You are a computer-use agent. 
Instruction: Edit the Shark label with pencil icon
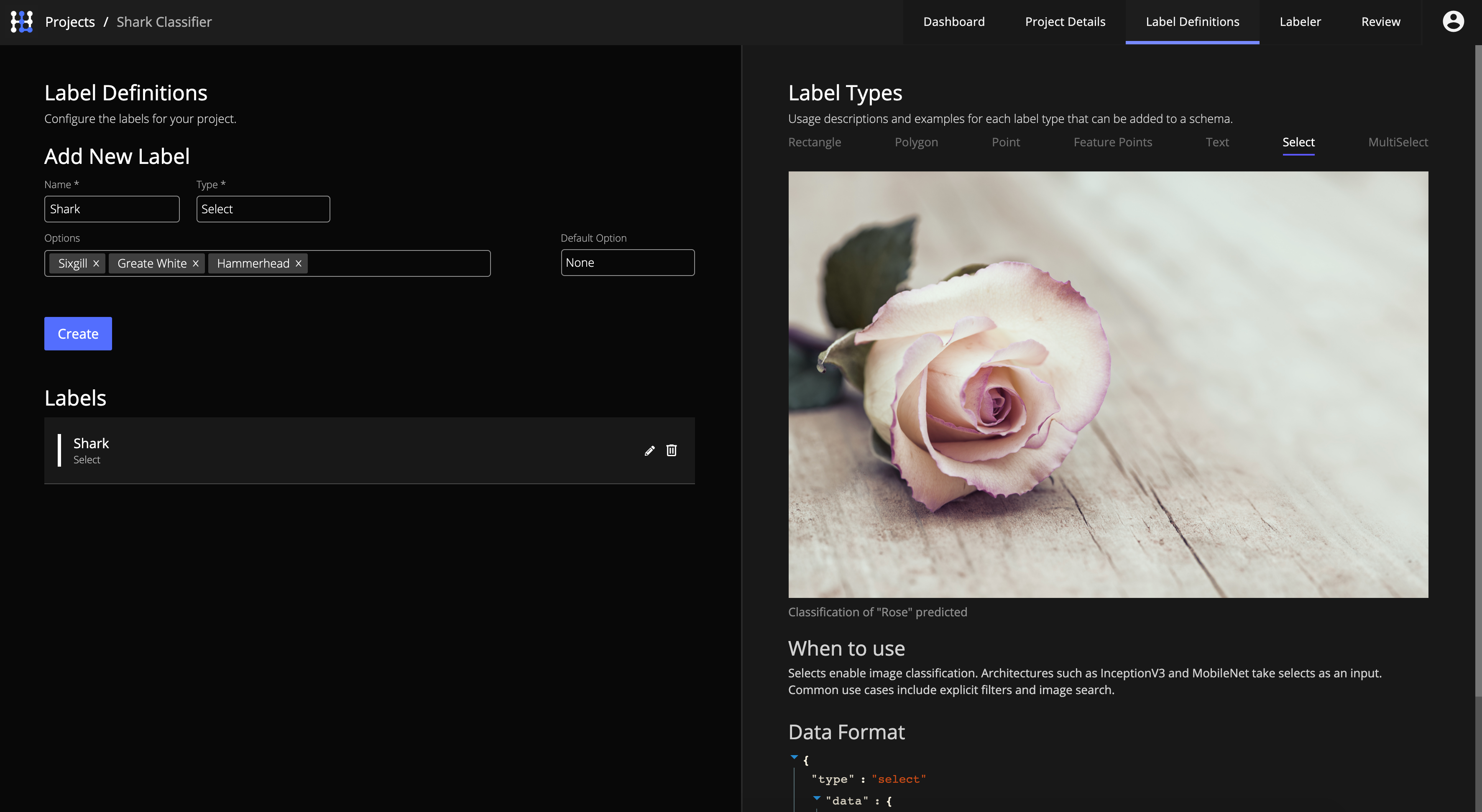click(649, 451)
